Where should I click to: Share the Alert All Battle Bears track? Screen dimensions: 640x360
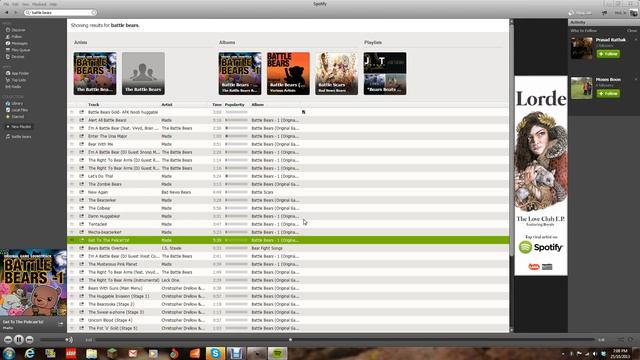pyautogui.click(x=81, y=120)
